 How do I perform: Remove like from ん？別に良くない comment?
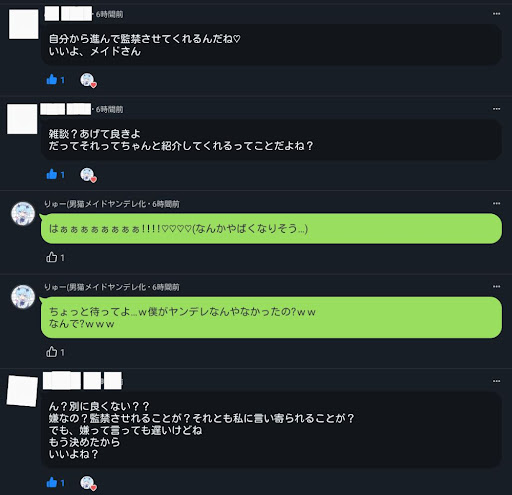[55, 482]
